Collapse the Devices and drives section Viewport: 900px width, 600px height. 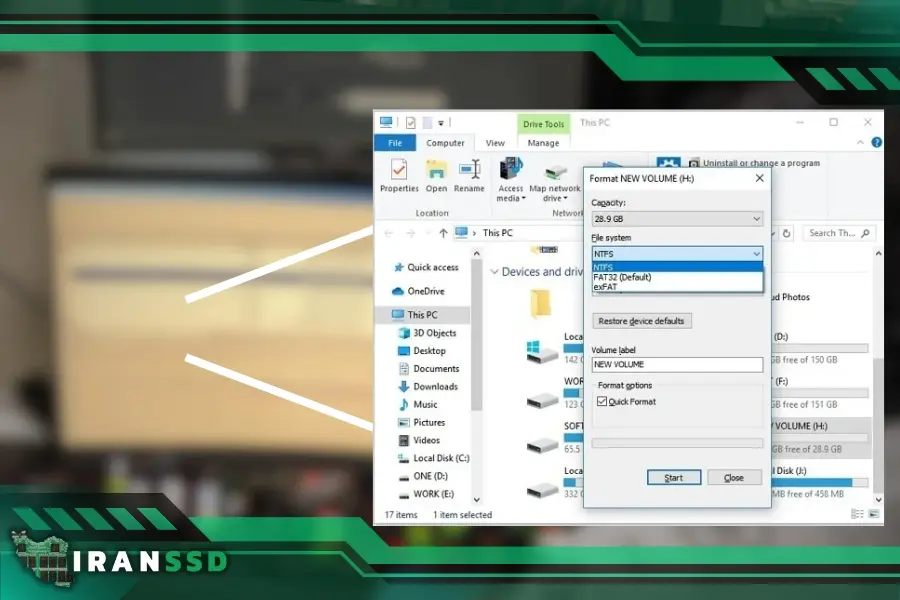[x=495, y=271]
